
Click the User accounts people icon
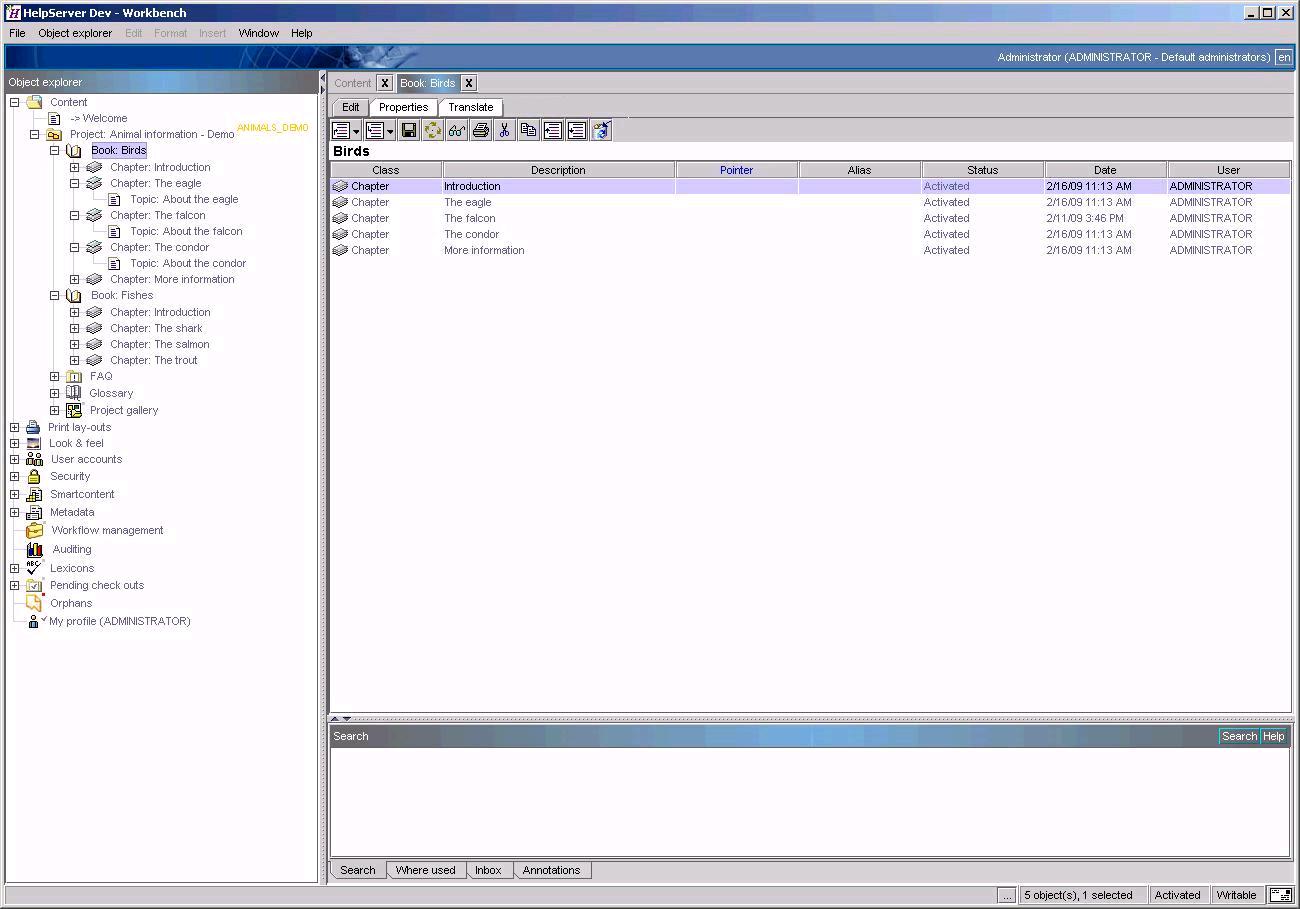click(x=34, y=459)
